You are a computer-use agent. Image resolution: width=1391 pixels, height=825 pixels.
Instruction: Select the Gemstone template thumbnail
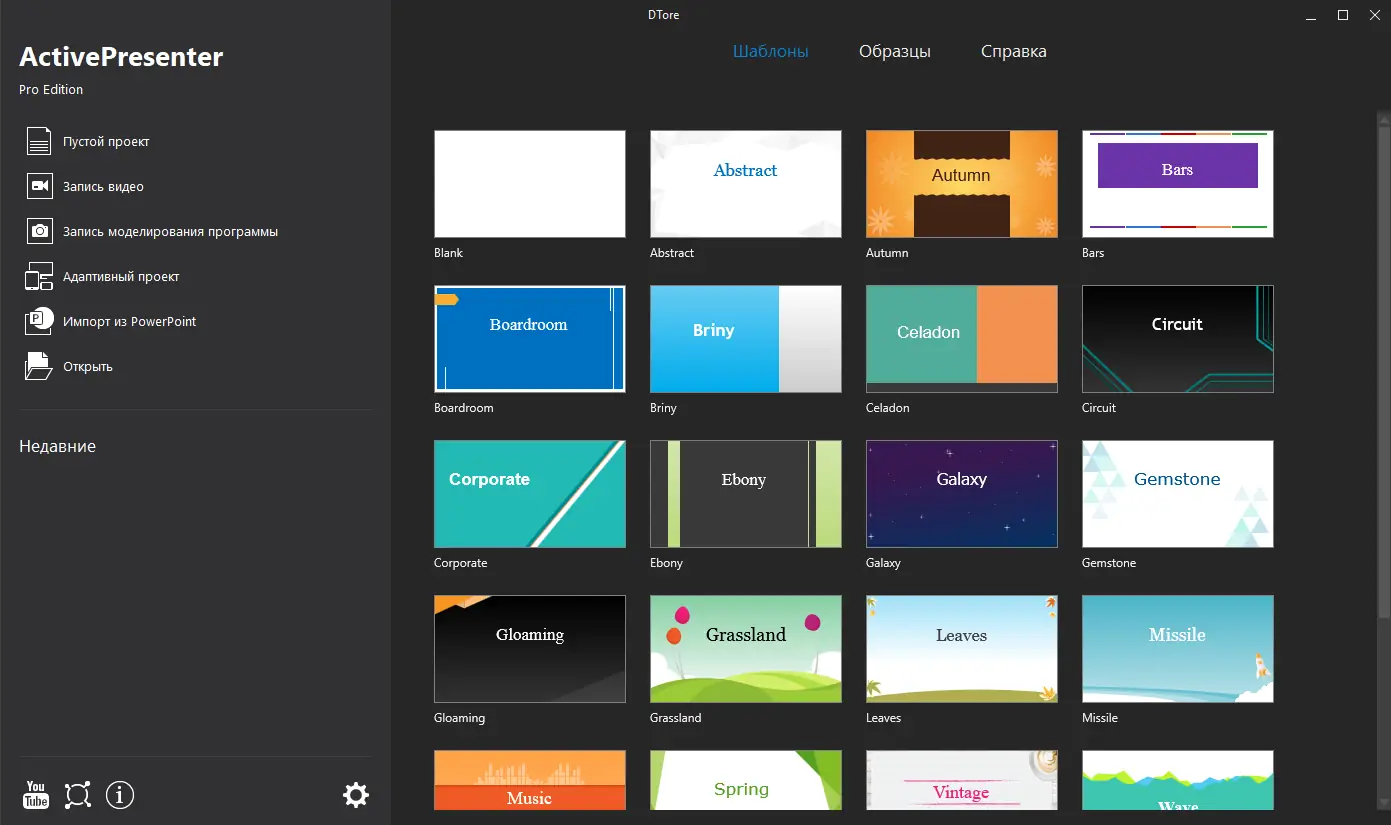(1178, 494)
